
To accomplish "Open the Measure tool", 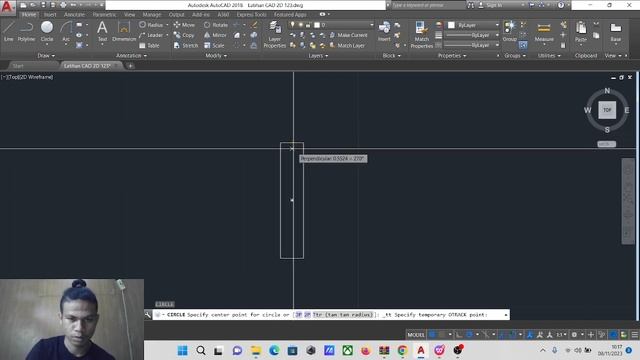I will [x=544, y=32].
